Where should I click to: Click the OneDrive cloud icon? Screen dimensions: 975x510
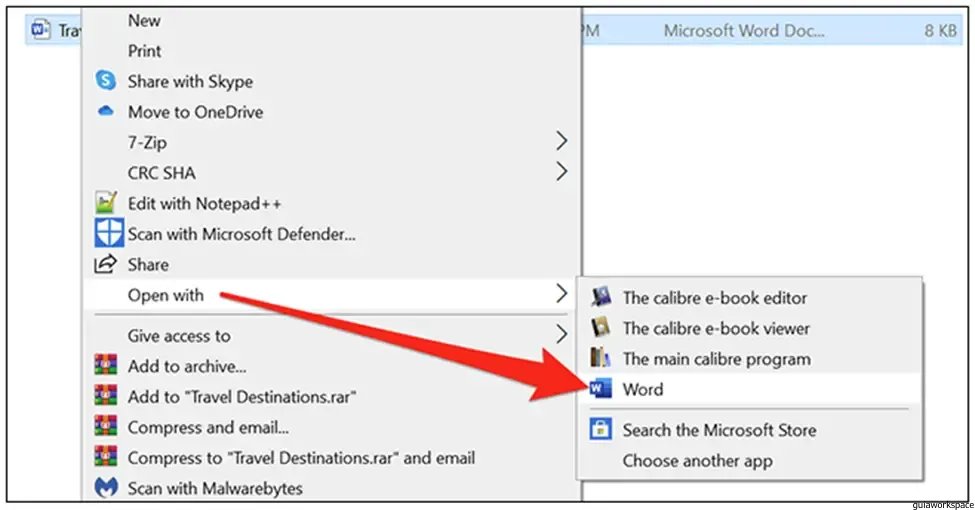coord(106,112)
